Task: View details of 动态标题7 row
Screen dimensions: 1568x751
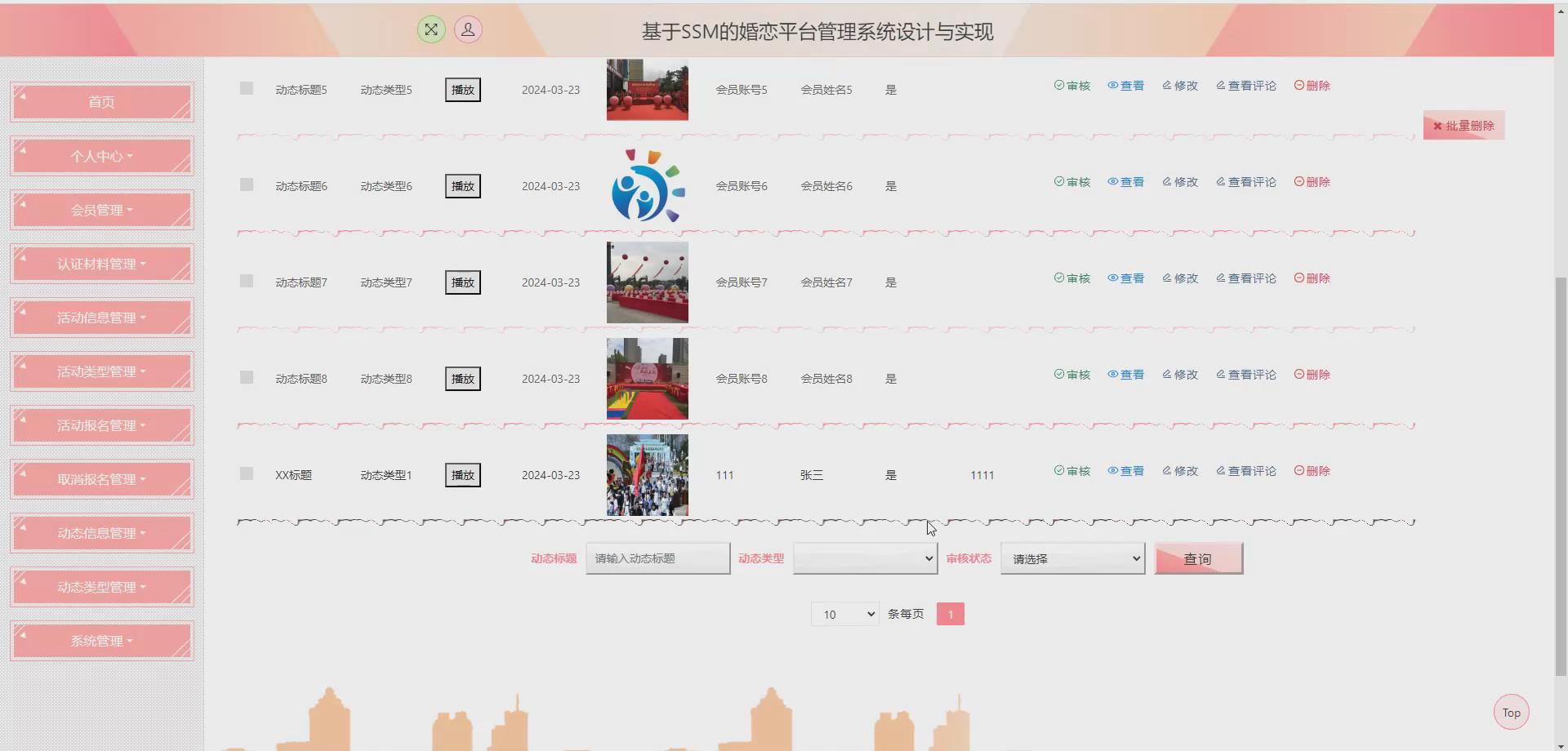Action: click(1126, 278)
